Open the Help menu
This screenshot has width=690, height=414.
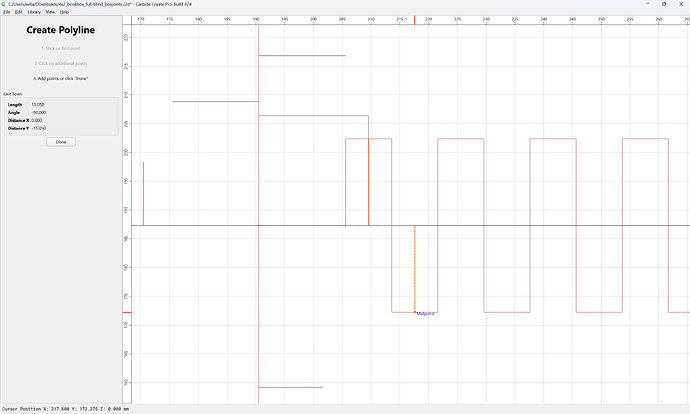point(64,12)
